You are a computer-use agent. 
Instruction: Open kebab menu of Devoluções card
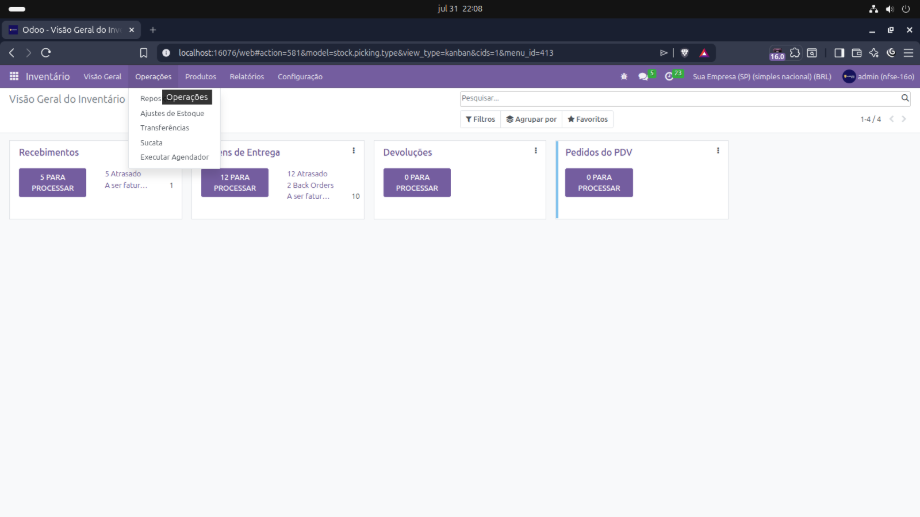[x=536, y=151]
